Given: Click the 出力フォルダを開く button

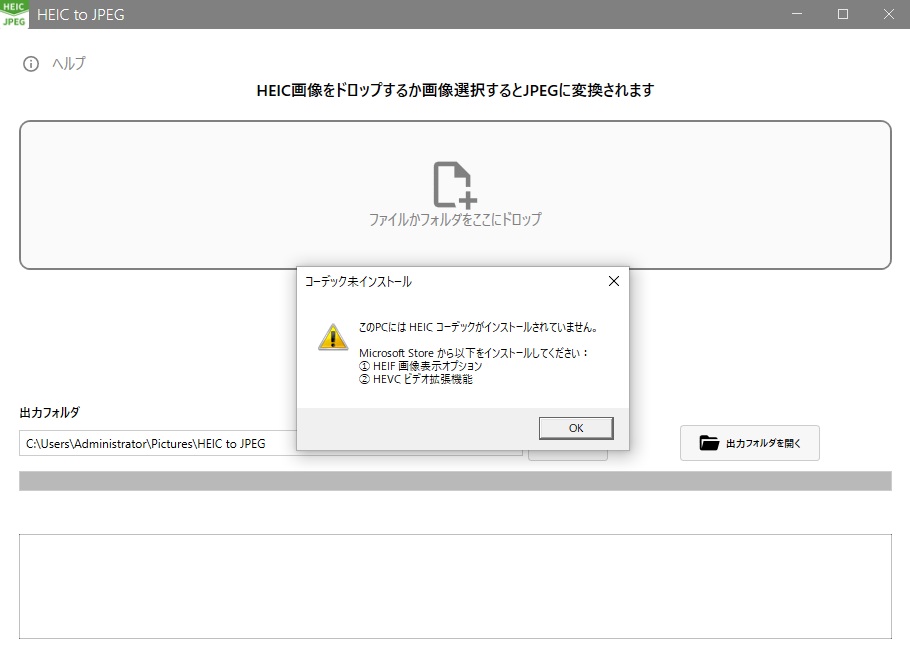Looking at the screenshot, I should click(750, 443).
